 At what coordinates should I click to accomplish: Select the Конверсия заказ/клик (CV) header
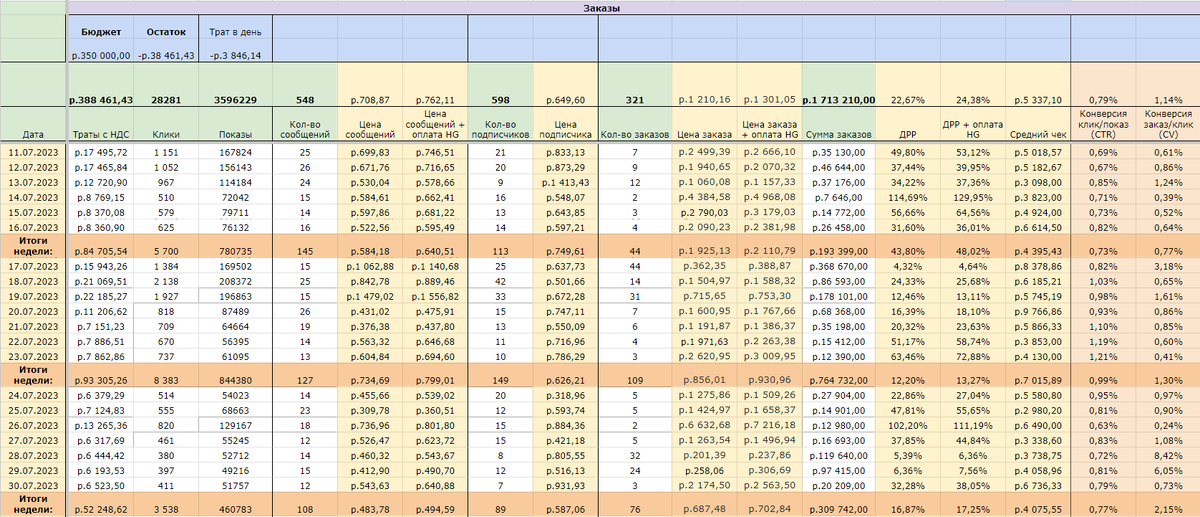1168,126
